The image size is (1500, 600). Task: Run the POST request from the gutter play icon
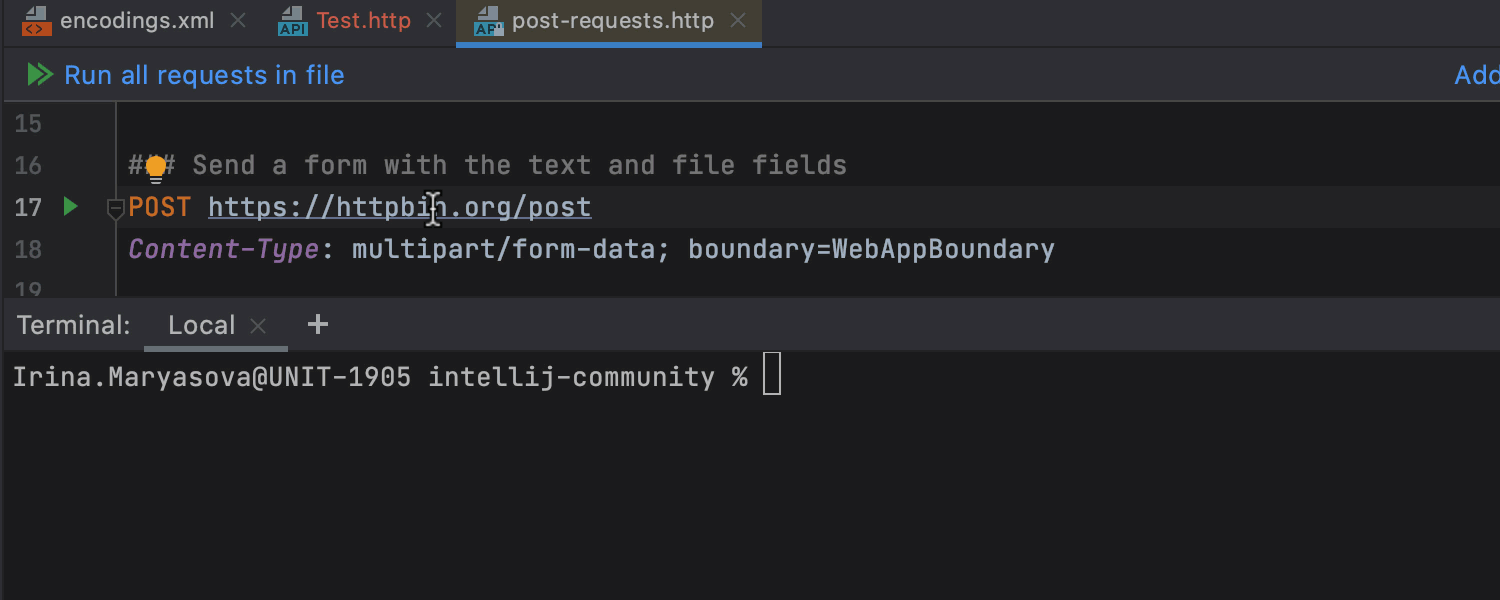click(x=69, y=206)
